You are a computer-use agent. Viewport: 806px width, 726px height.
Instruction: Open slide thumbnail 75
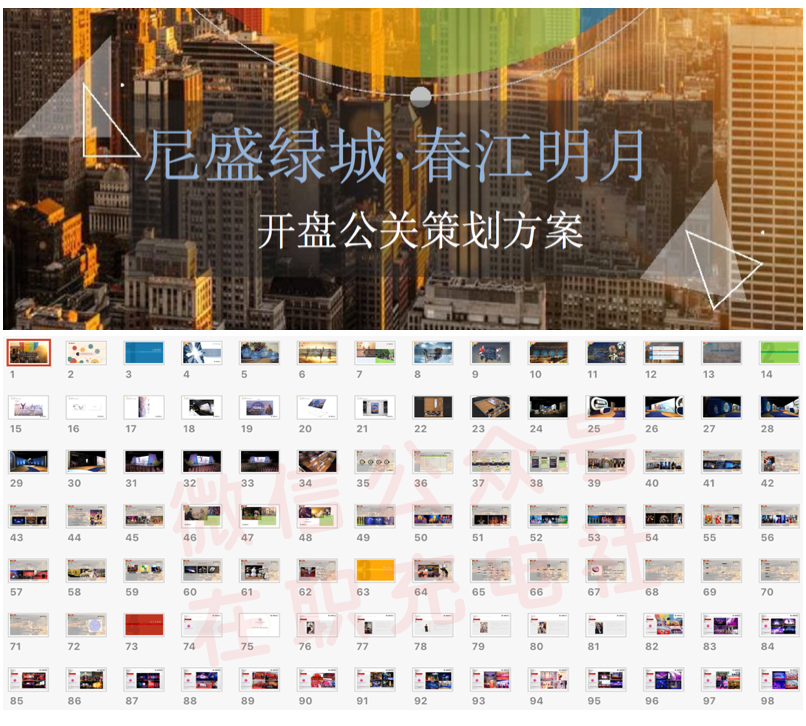point(260,625)
